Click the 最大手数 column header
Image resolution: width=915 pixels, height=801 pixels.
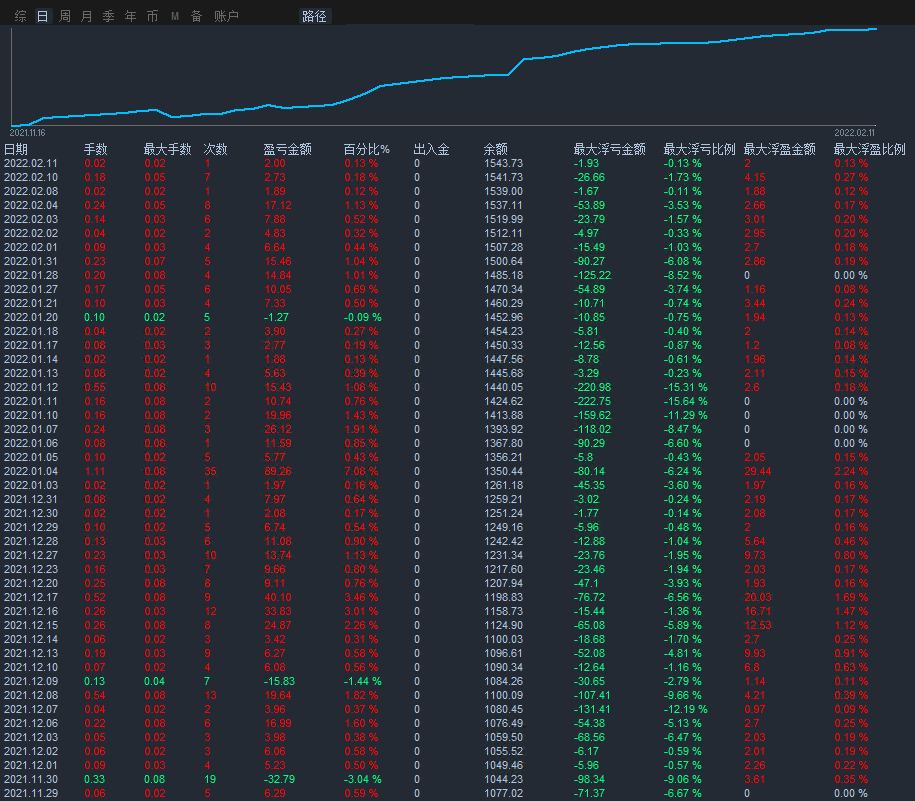click(x=167, y=149)
